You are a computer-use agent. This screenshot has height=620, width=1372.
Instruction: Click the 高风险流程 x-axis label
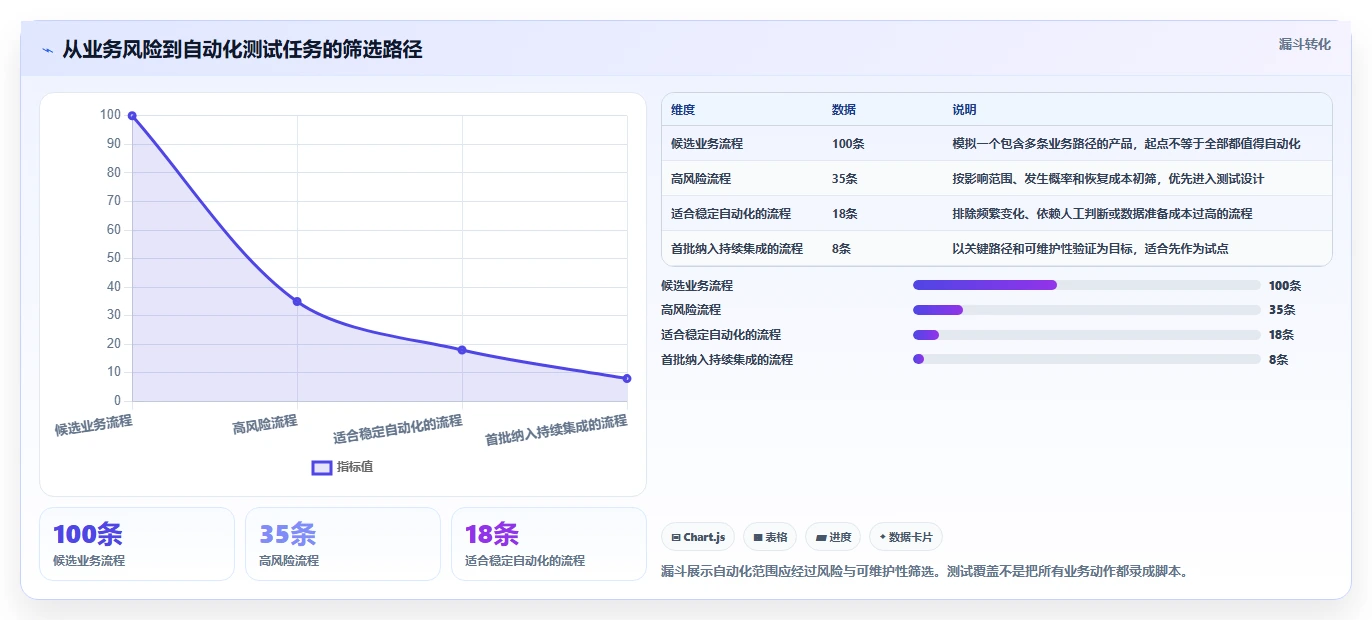pos(265,424)
